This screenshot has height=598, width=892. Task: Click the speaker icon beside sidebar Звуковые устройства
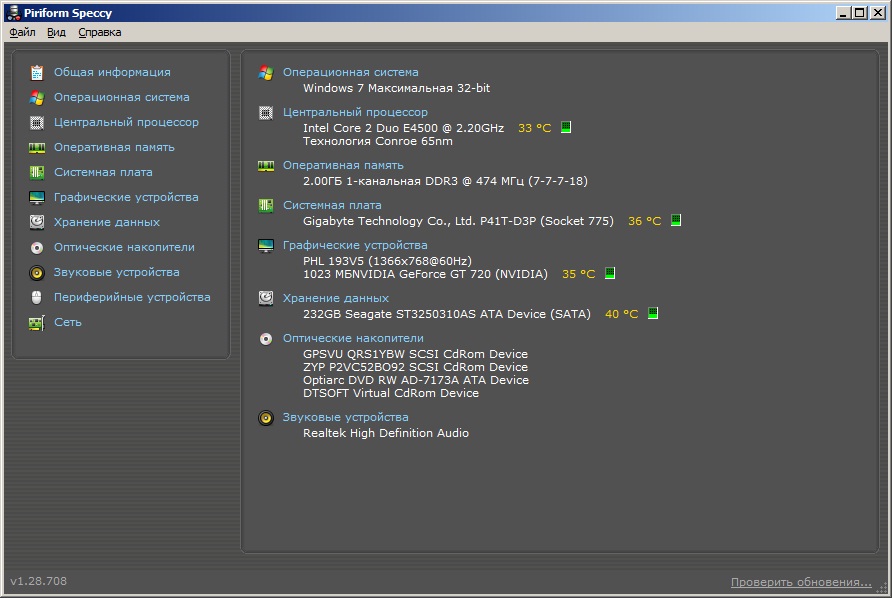pos(36,273)
